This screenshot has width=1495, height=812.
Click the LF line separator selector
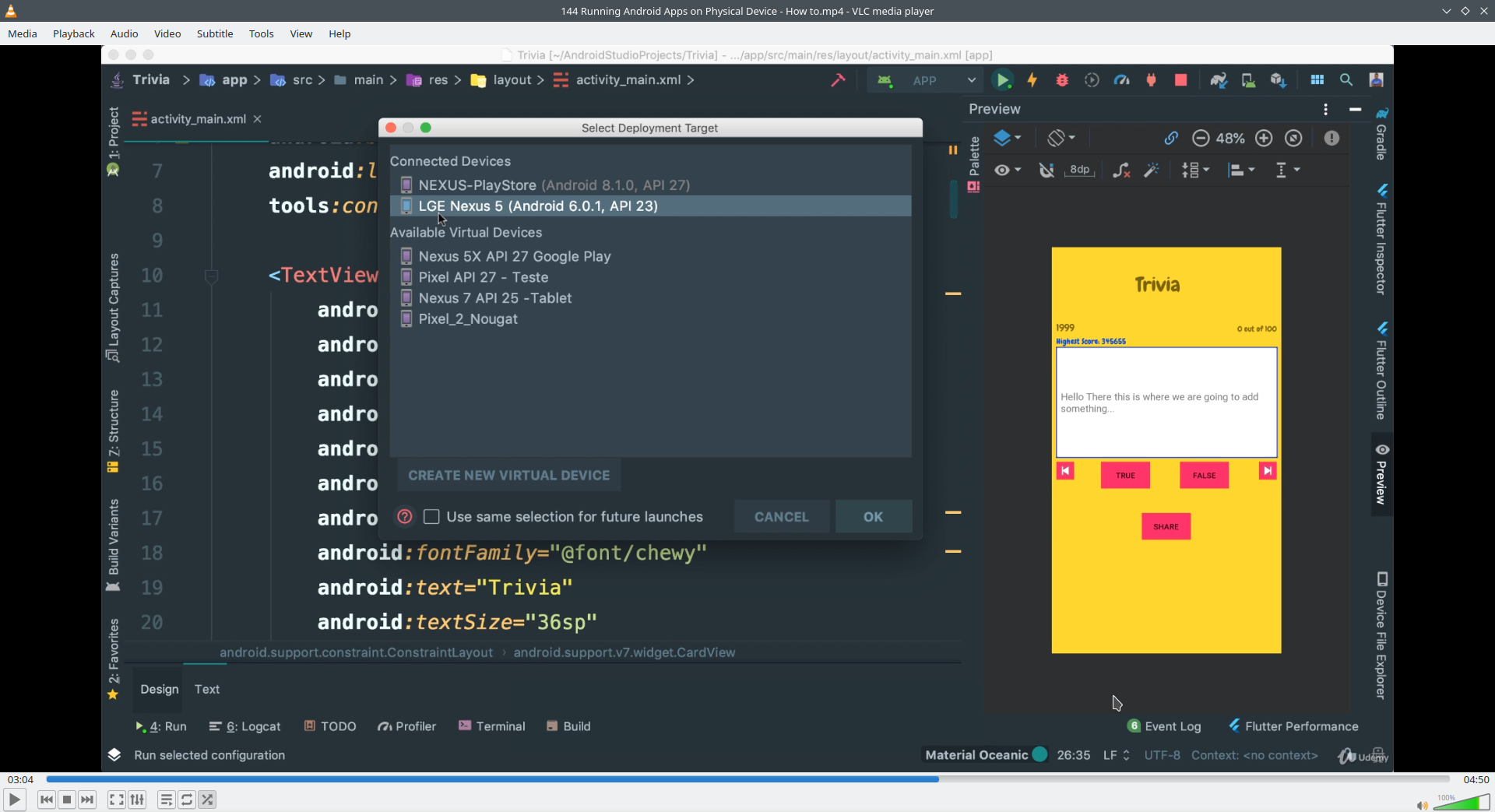(x=1116, y=755)
